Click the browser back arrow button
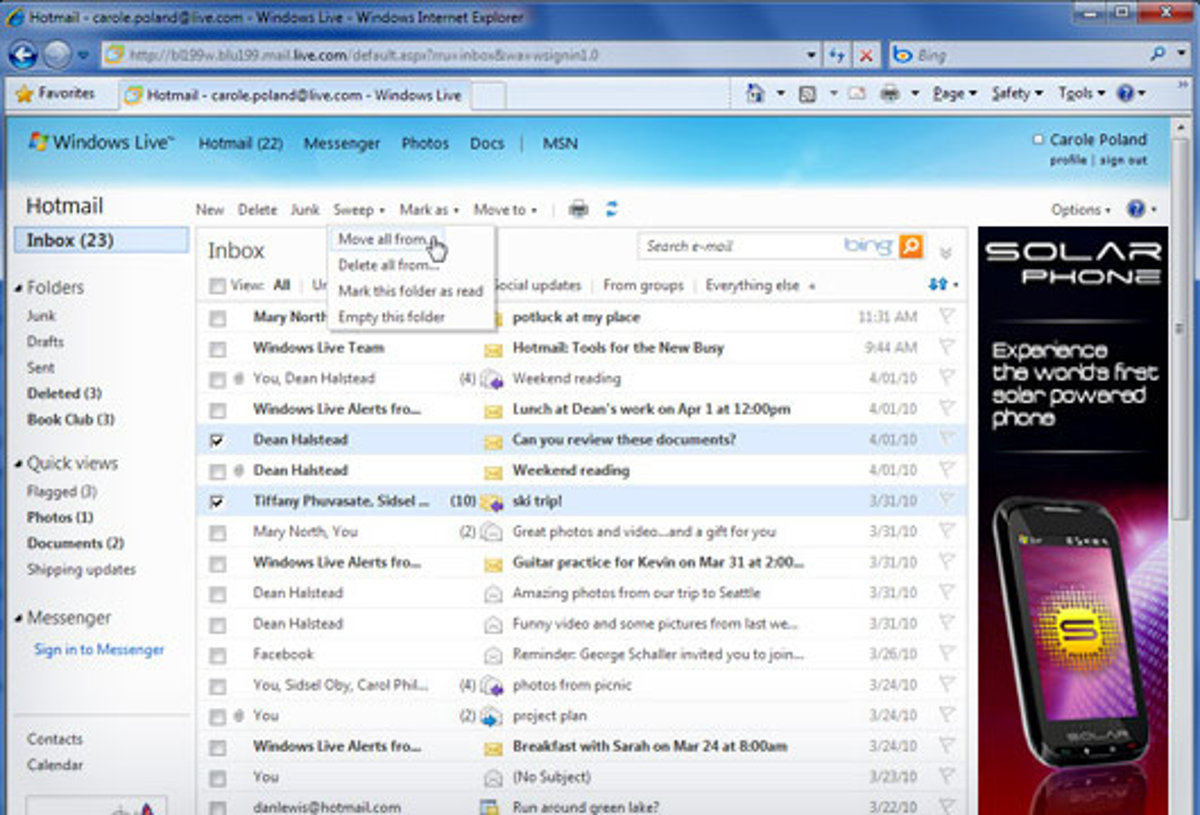Image resolution: width=1200 pixels, height=815 pixels. 24,55
